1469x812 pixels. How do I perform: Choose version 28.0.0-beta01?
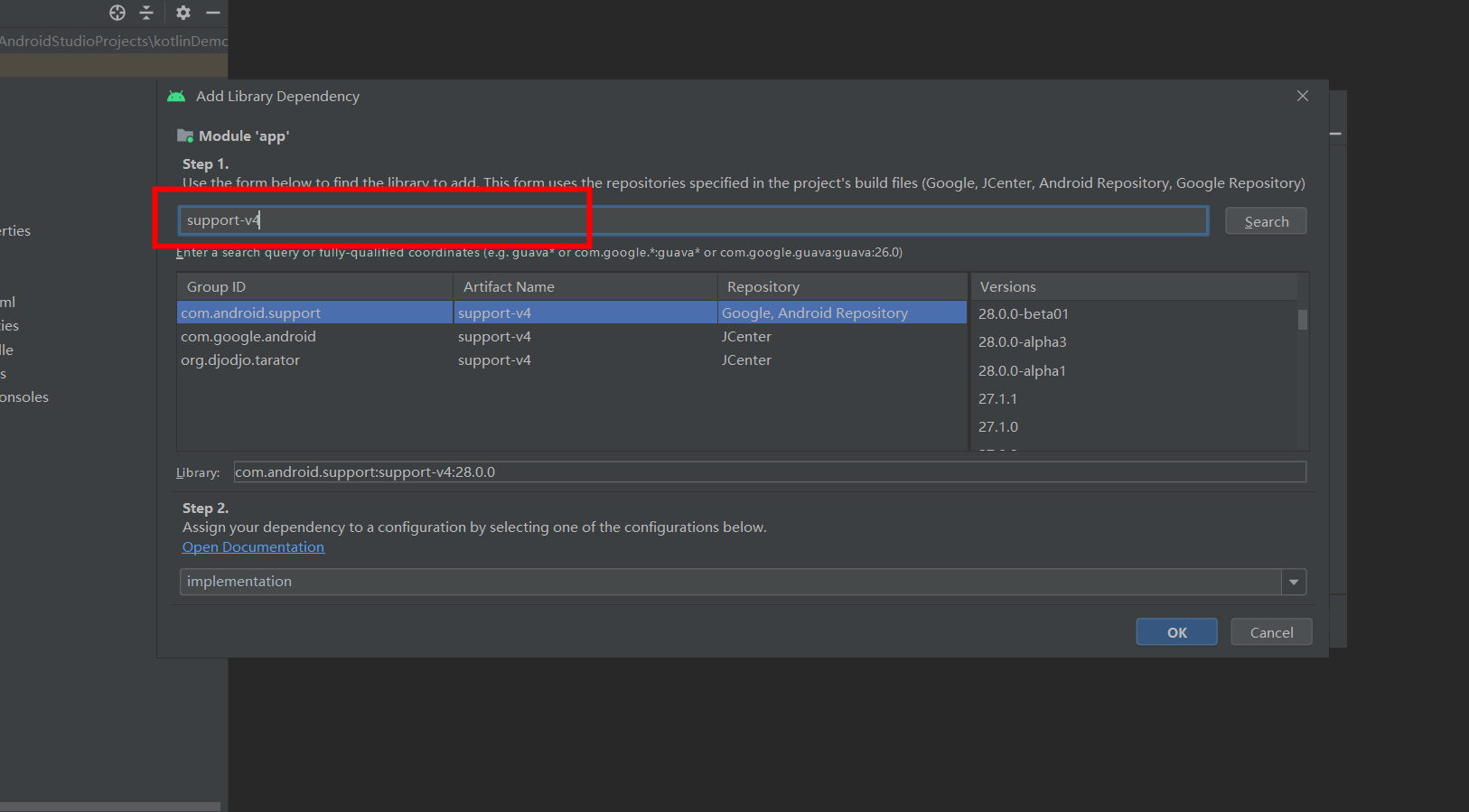1023,313
